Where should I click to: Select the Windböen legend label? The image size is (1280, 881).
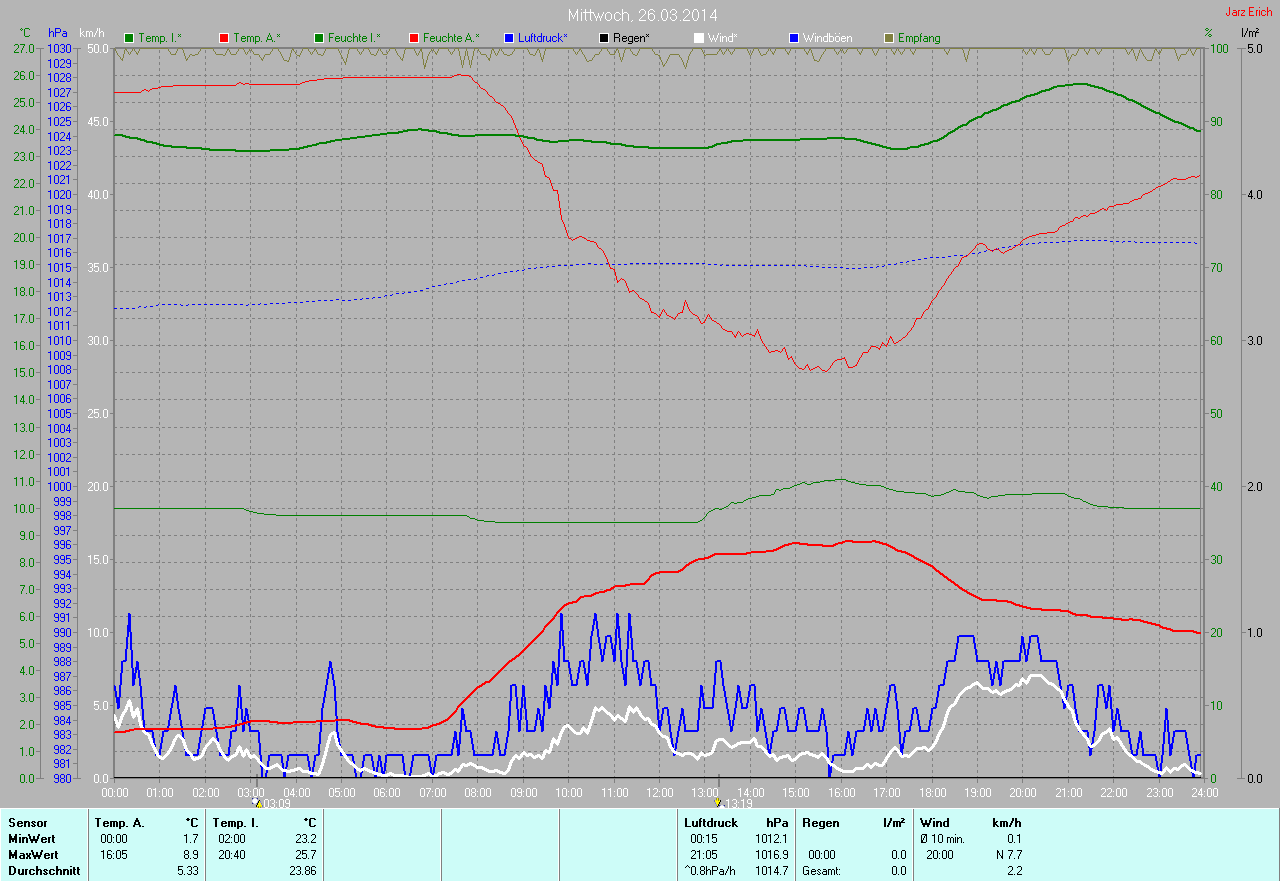coord(828,38)
